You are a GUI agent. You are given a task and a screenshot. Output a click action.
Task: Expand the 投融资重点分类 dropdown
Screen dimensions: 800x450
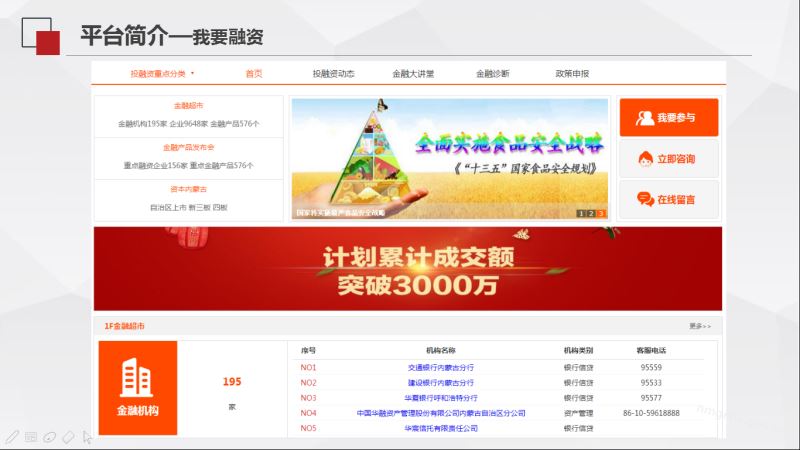coord(162,73)
